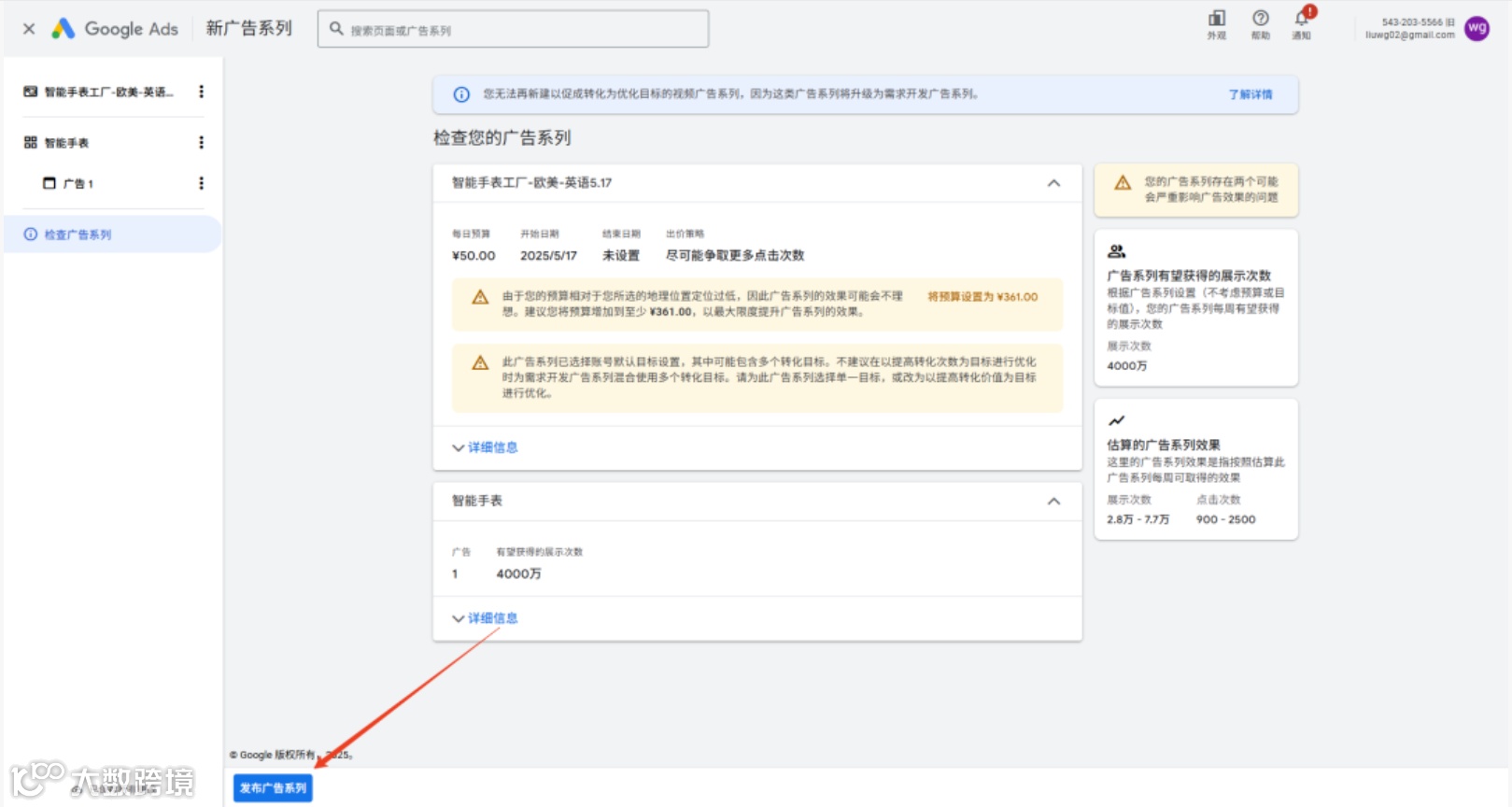This screenshot has height=807, width=1512.
Task: Open 检查广告系列 review step
Action: [x=112, y=234]
